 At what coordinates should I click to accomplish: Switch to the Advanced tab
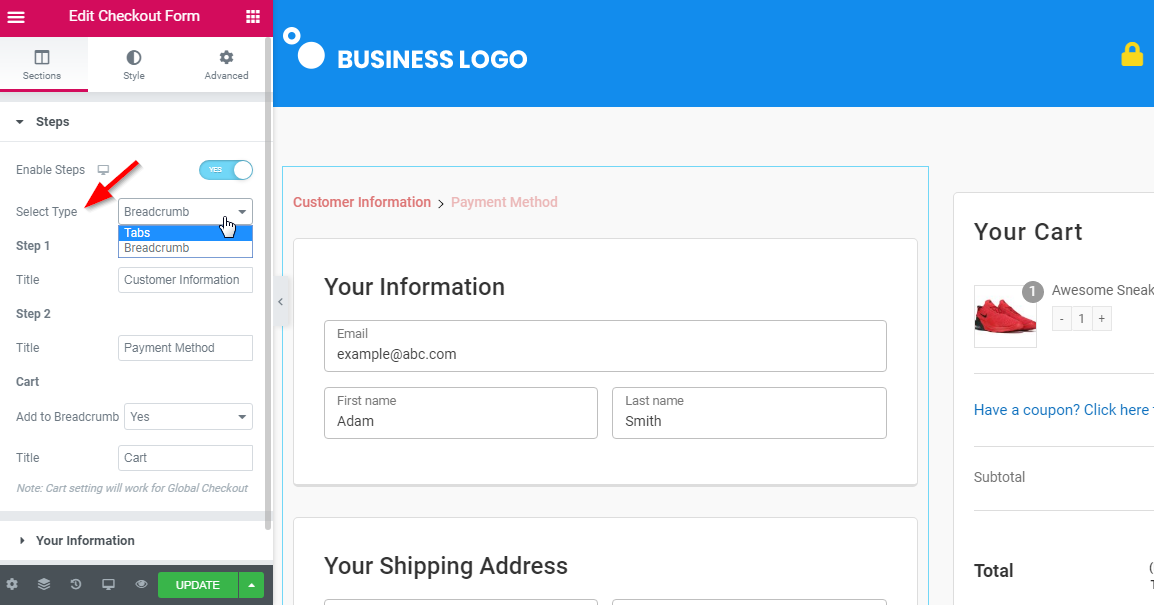click(226, 65)
